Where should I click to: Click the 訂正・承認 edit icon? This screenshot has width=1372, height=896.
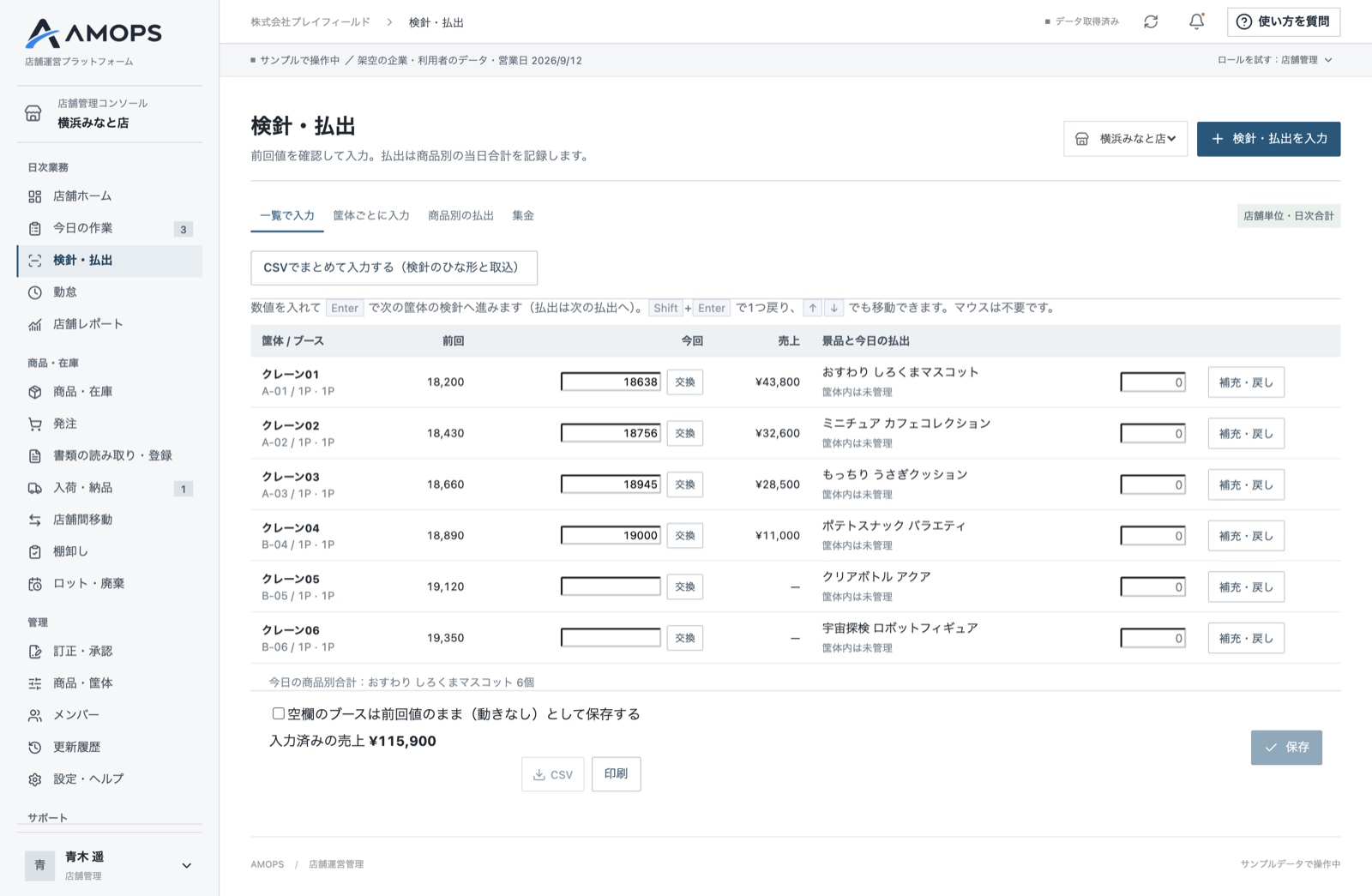click(x=35, y=652)
